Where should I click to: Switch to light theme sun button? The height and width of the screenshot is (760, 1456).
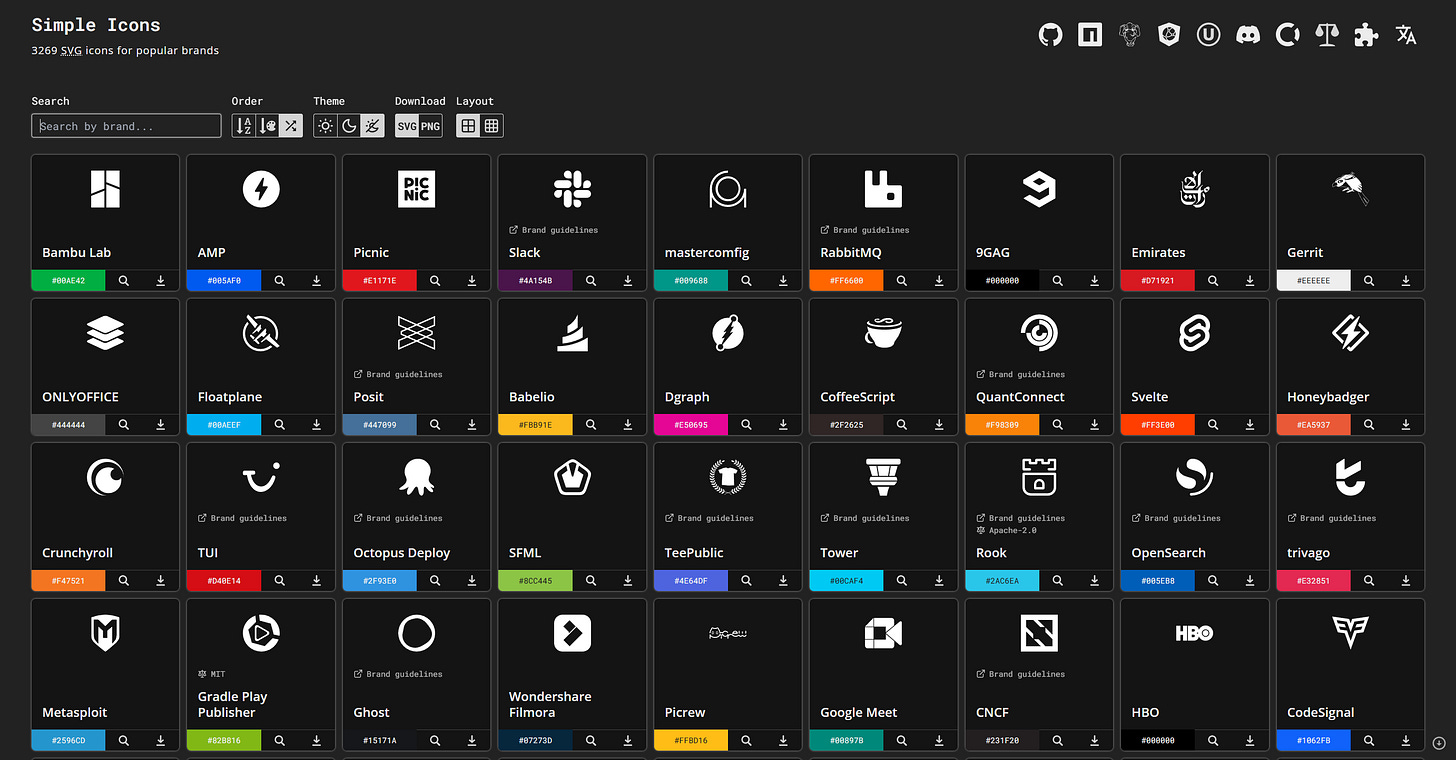(x=325, y=126)
